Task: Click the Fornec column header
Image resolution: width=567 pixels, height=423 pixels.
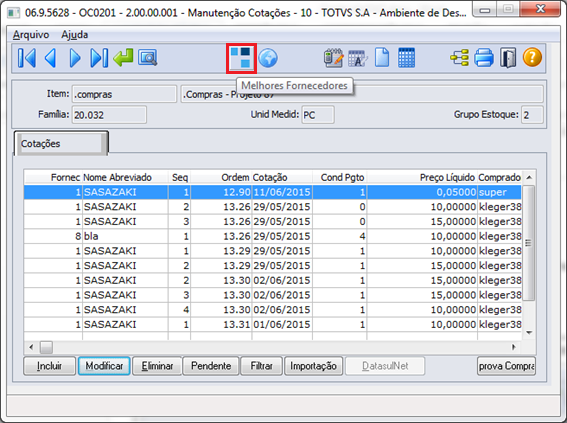Action: pos(54,178)
